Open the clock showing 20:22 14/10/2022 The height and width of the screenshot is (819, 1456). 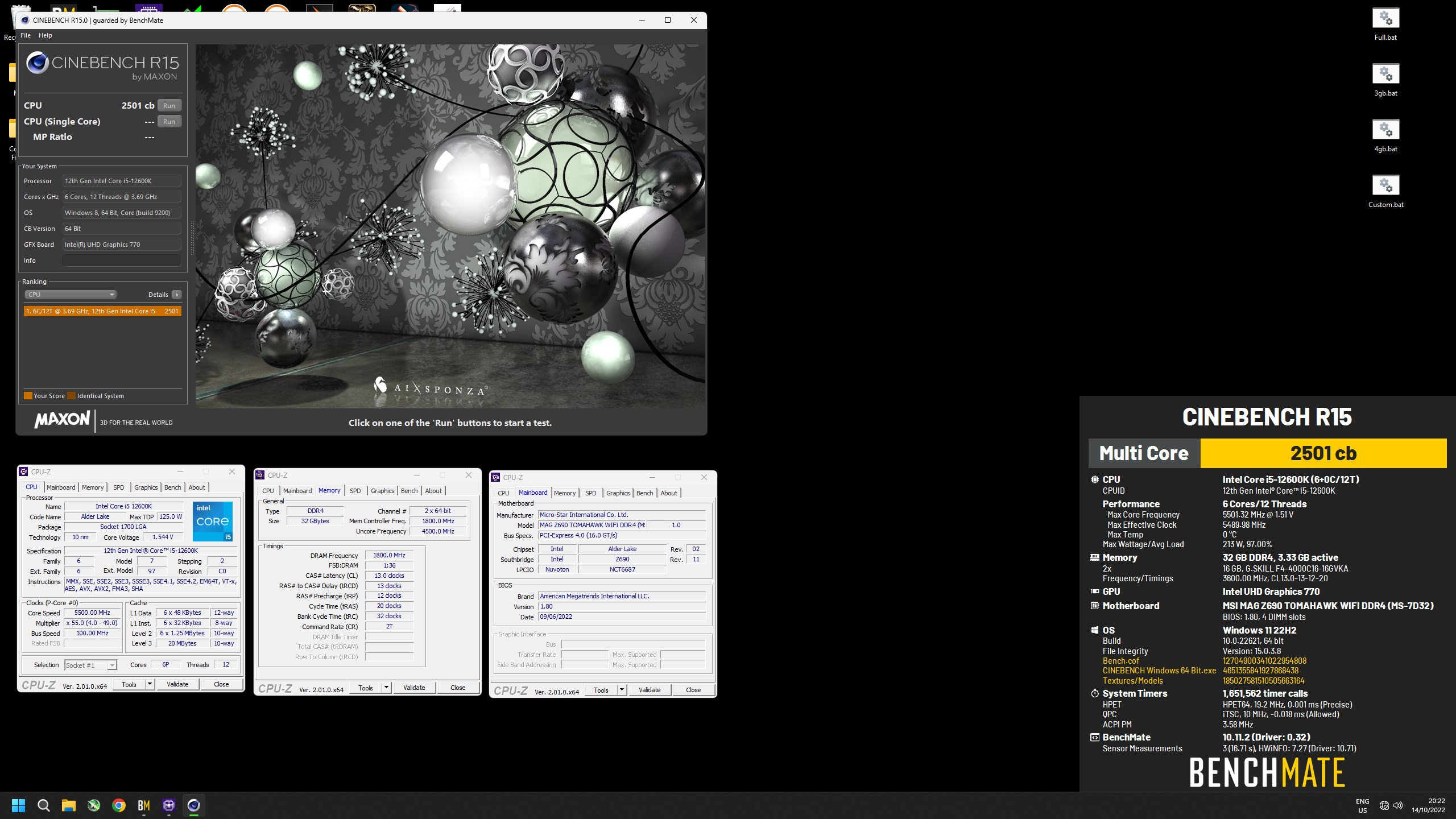(x=1428, y=805)
